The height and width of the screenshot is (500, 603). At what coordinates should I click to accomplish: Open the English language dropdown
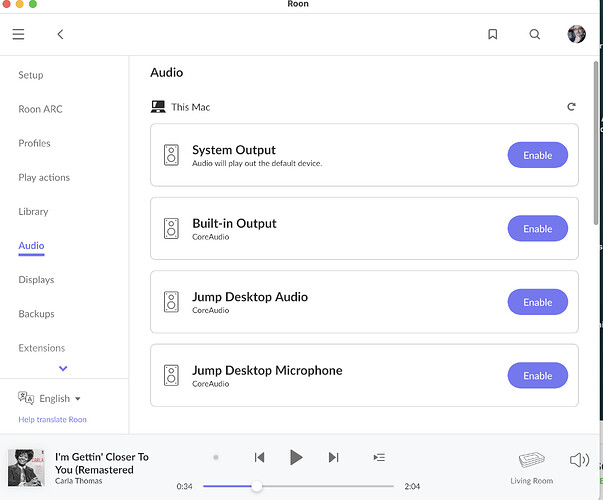click(60, 398)
